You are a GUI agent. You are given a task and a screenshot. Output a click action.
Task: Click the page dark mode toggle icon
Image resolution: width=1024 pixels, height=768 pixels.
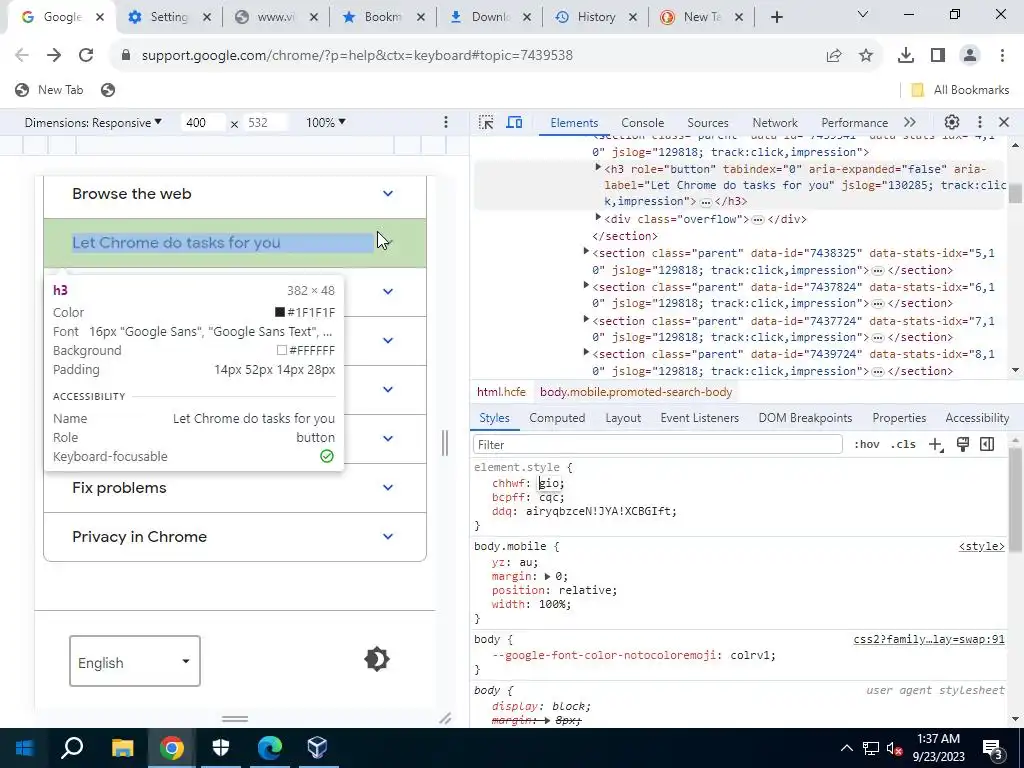click(377, 659)
